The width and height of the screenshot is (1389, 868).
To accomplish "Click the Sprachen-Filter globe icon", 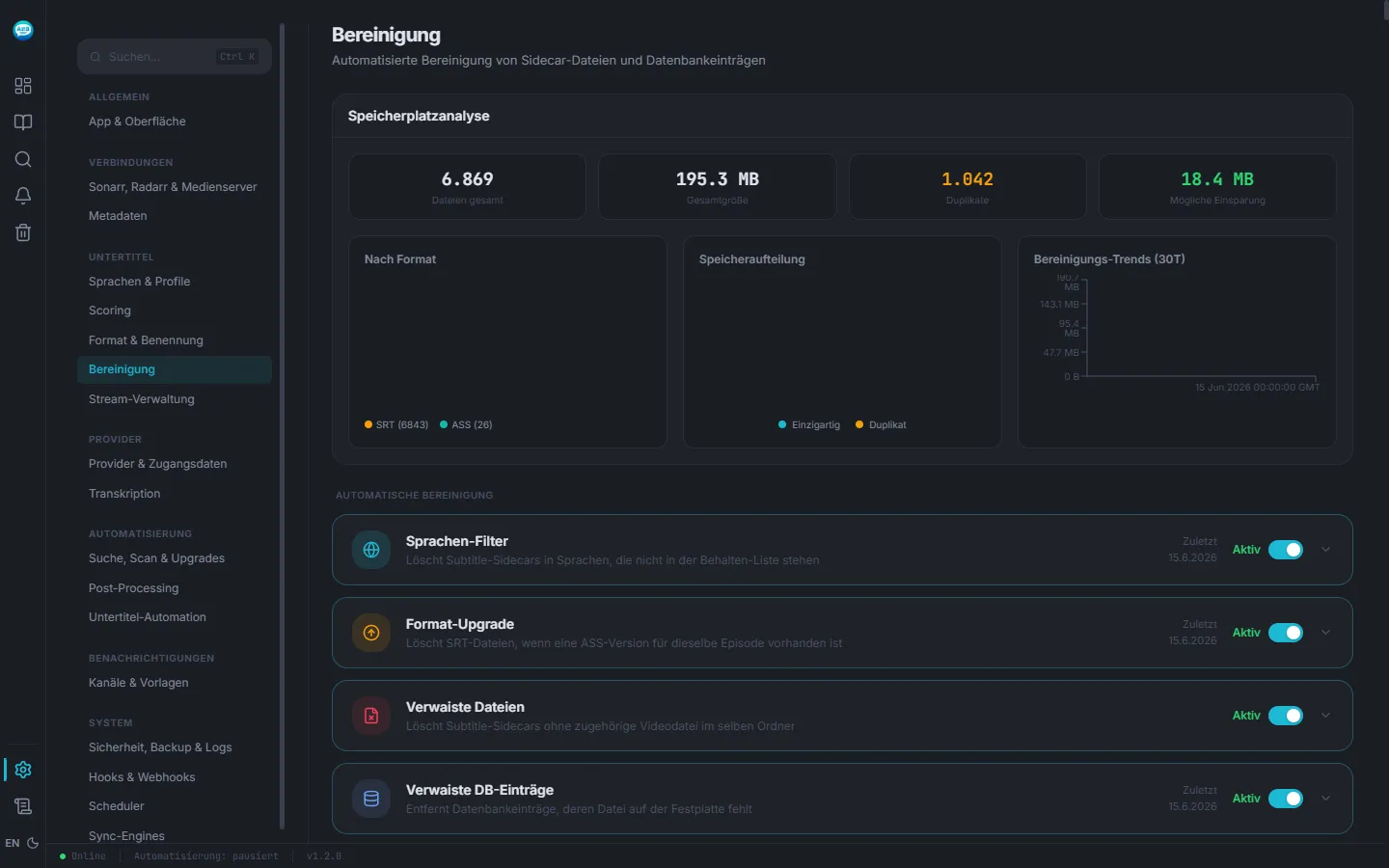I will point(371,550).
